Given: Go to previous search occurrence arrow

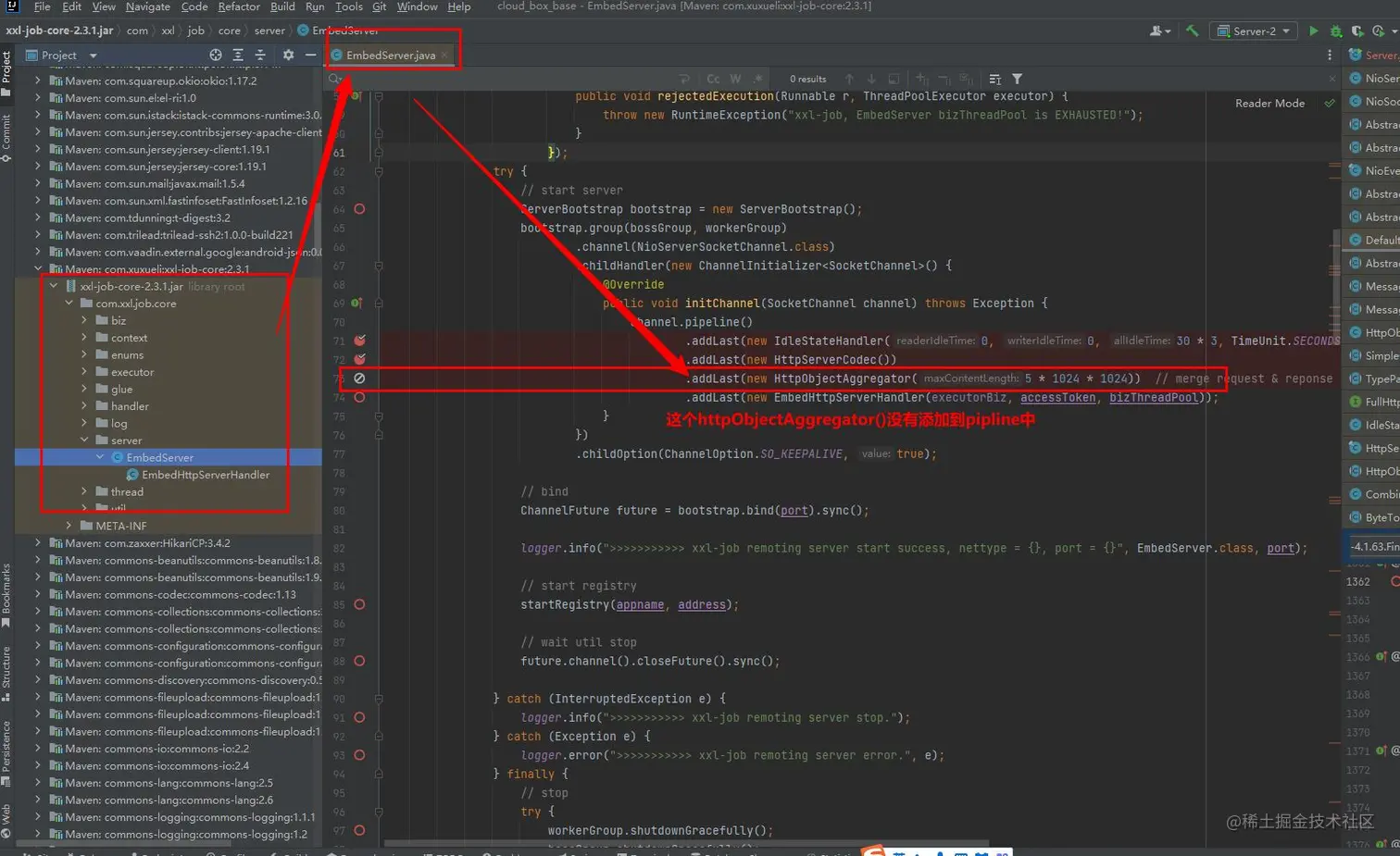Looking at the screenshot, I should (849, 79).
